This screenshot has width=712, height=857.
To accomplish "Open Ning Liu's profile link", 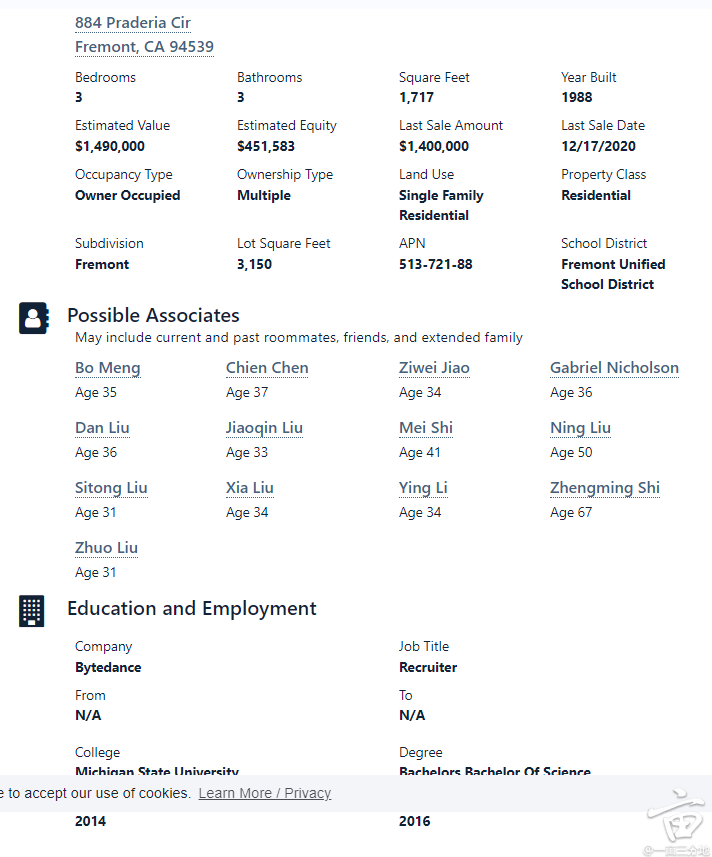I will click(x=580, y=428).
